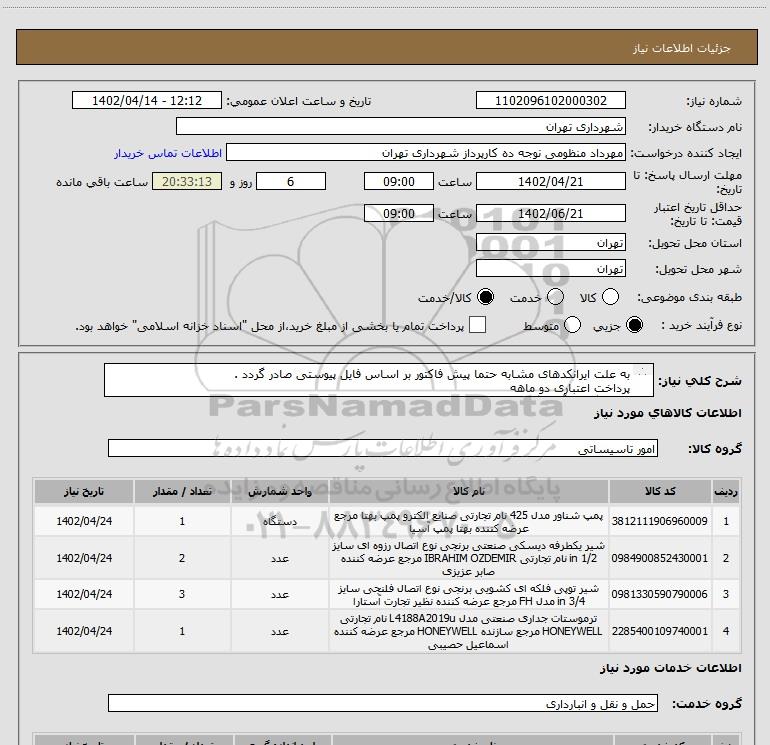Click the remaining days field showing 6
770x745 pixels.
click(x=291, y=181)
